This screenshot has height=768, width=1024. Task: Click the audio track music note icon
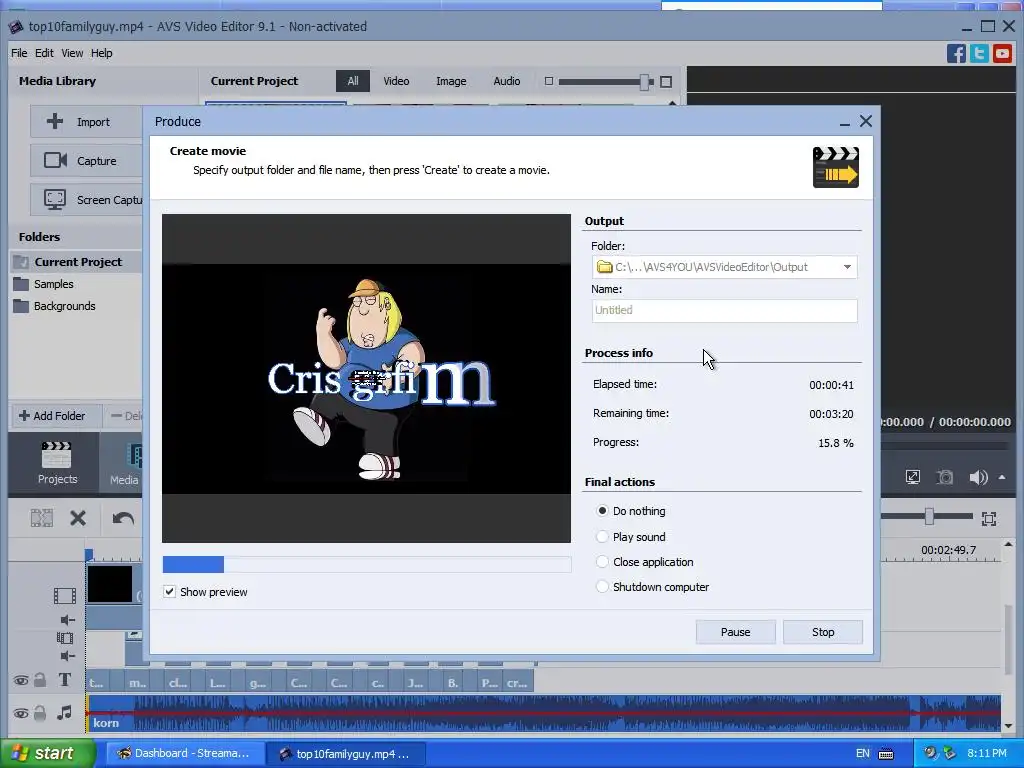click(x=64, y=712)
